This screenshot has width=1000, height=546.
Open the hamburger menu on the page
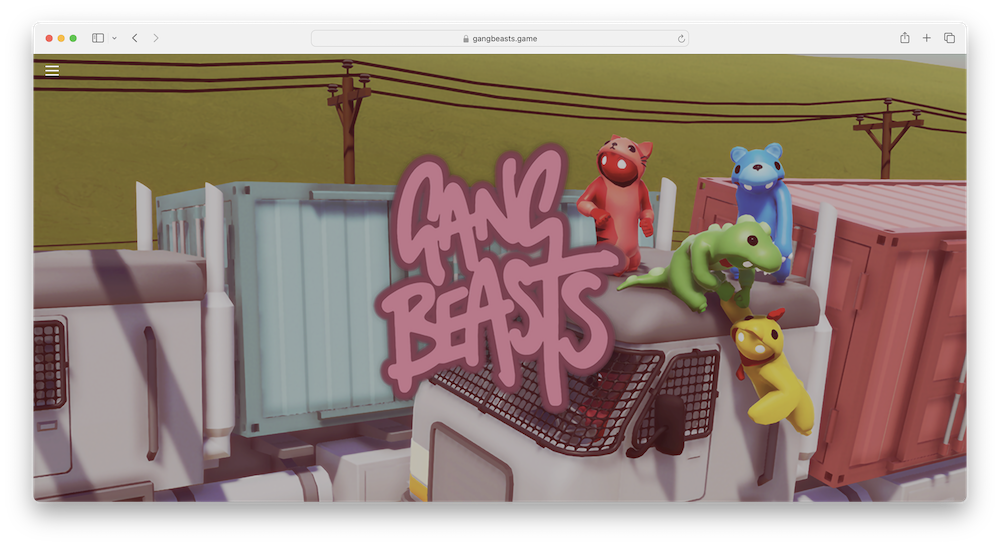pos(52,71)
